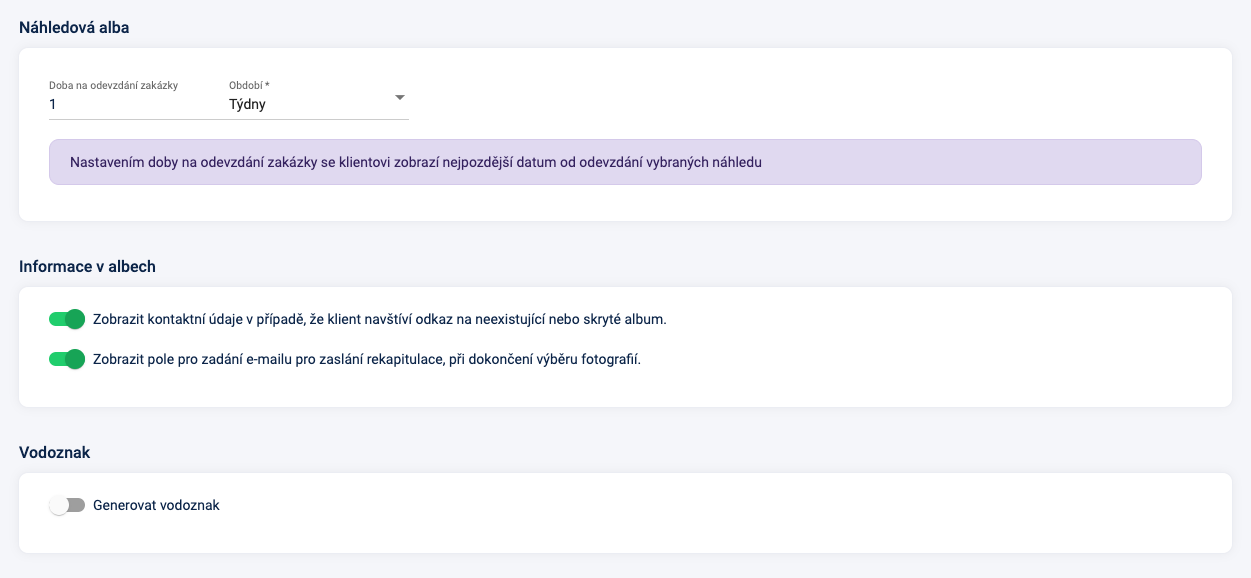Click the Doba na odevzdání zakázky field label
This screenshot has height=578, width=1251.
point(113,85)
